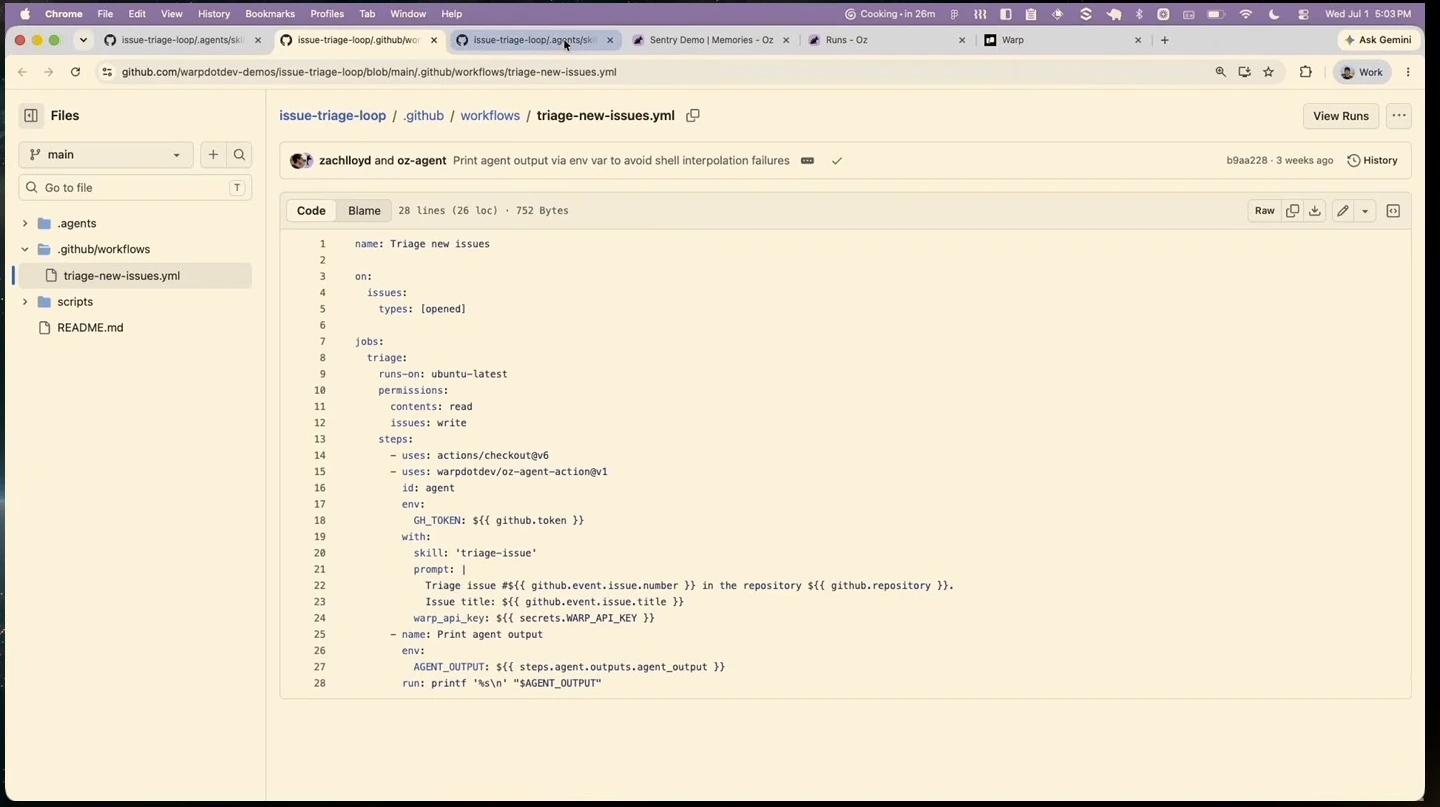This screenshot has height=807, width=1440.
Task: Open Ask Gemini panel
Action: point(1379,40)
